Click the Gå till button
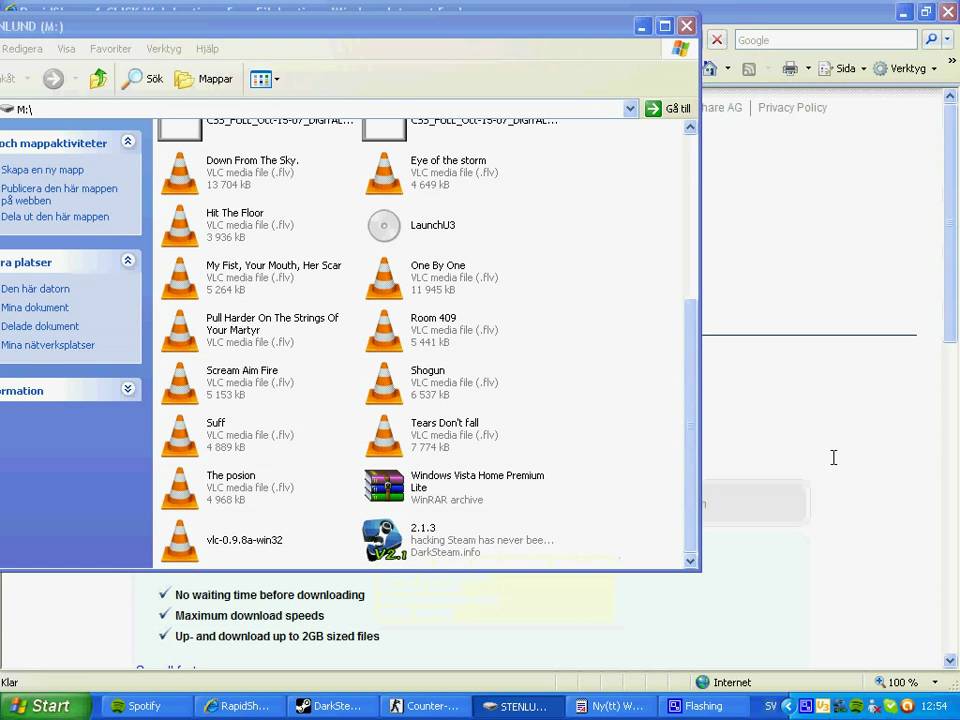The height and width of the screenshot is (720, 960). tap(668, 108)
